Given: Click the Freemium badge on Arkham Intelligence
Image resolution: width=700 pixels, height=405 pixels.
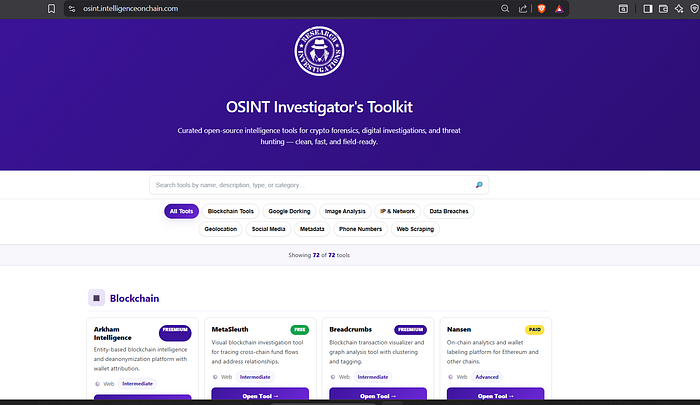Looking at the screenshot, I should 175,333.
